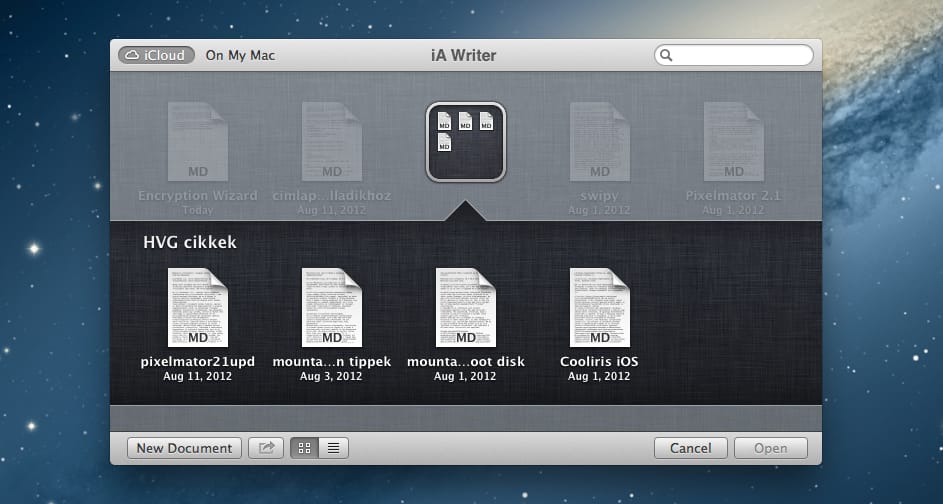Switch to On My Mac tab
The height and width of the screenshot is (504, 943).
(240, 55)
